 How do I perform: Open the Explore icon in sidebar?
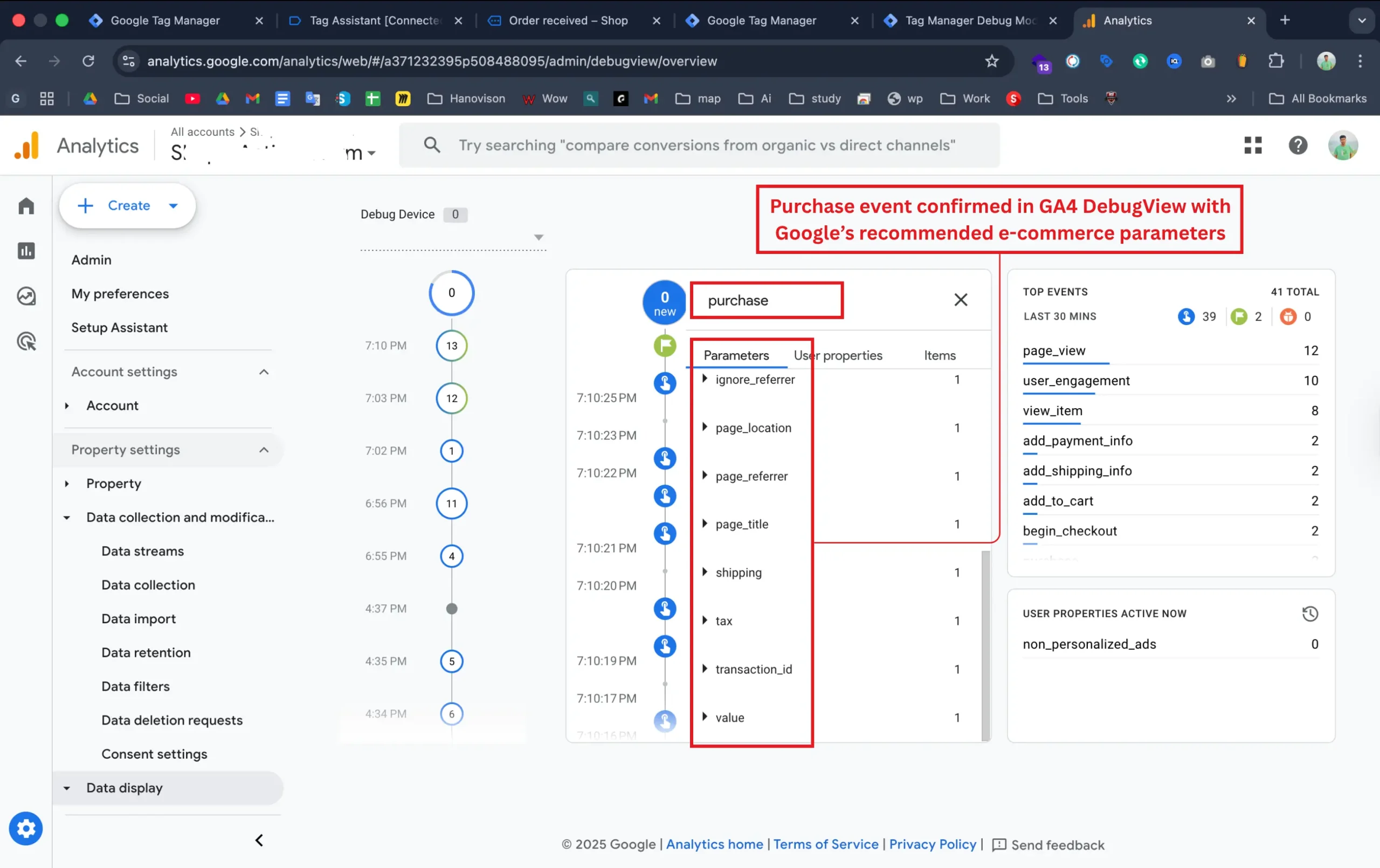pyautogui.click(x=26, y=297)
